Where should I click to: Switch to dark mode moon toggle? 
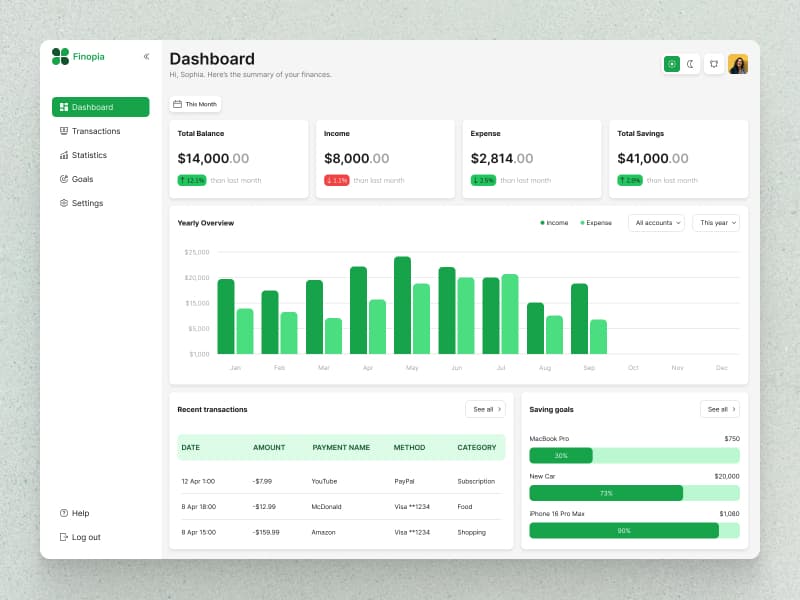[690, 64]
